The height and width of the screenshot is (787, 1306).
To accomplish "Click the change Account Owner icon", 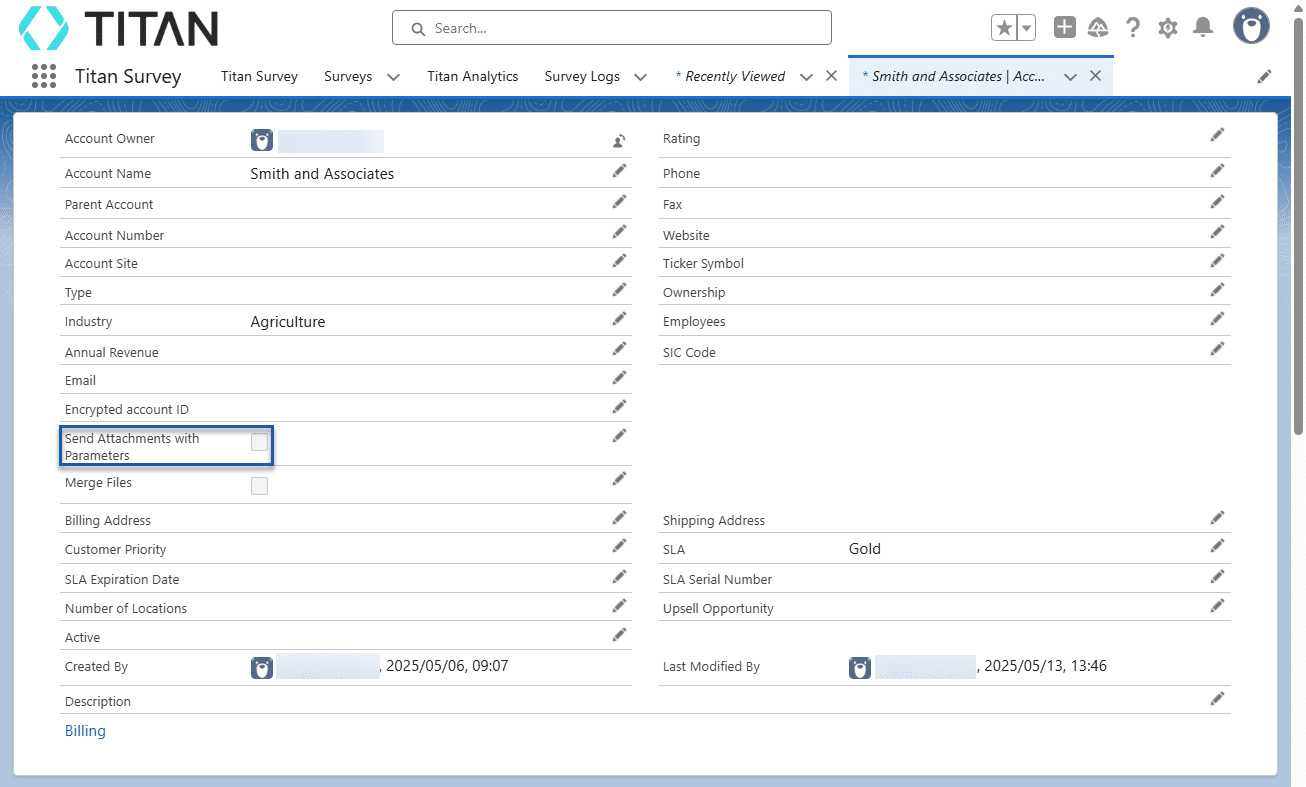I will click(619, 140).
